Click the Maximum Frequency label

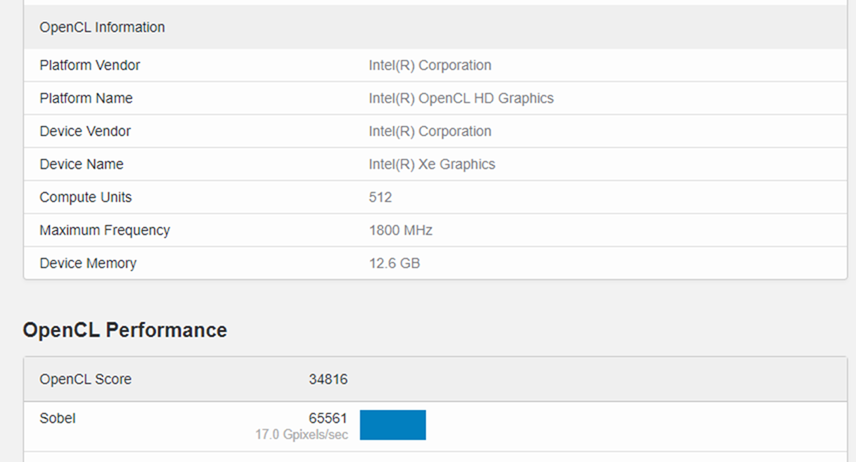[x=104, y=230]
